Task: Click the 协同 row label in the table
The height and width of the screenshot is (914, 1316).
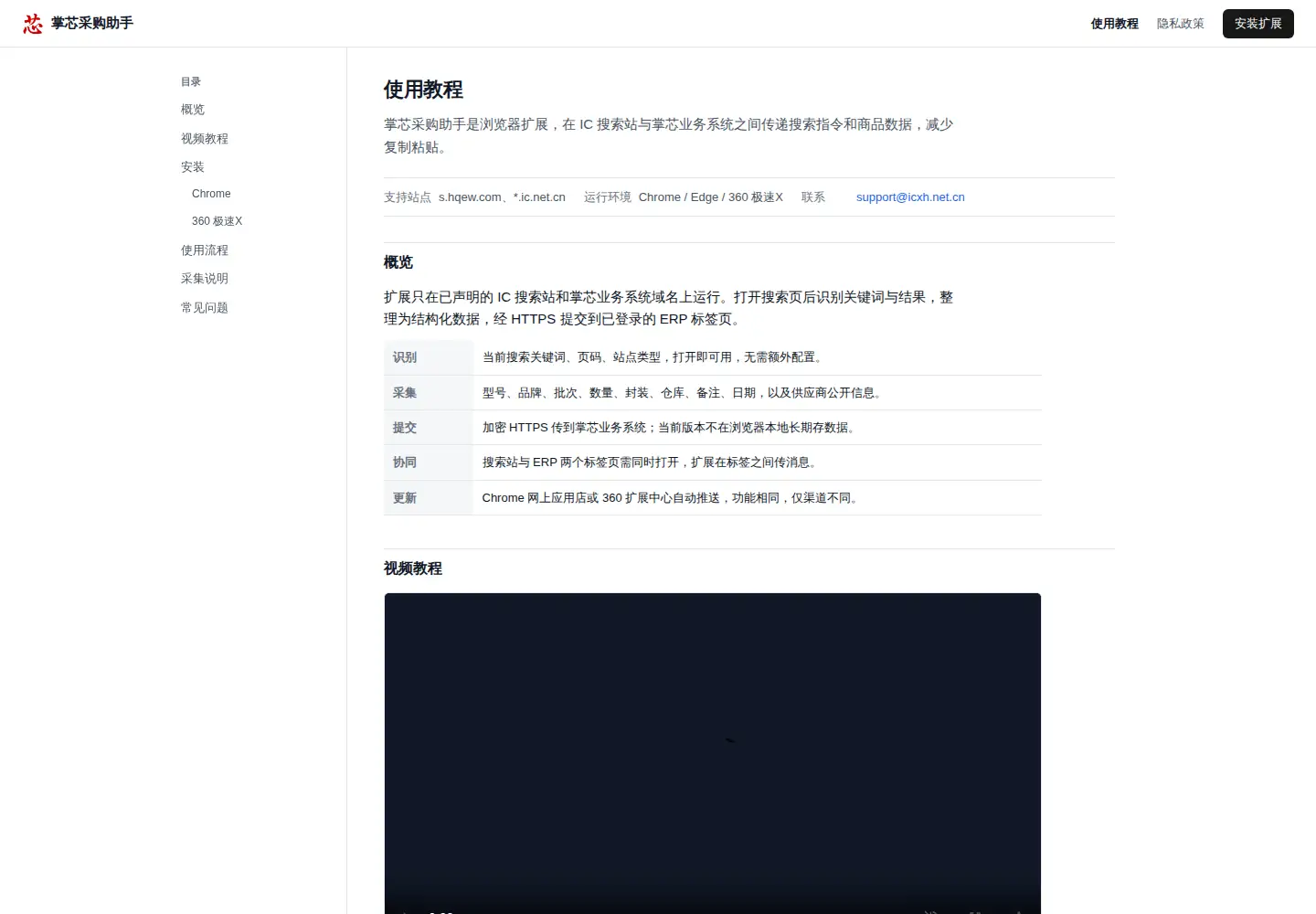Action: pos(405,462)
